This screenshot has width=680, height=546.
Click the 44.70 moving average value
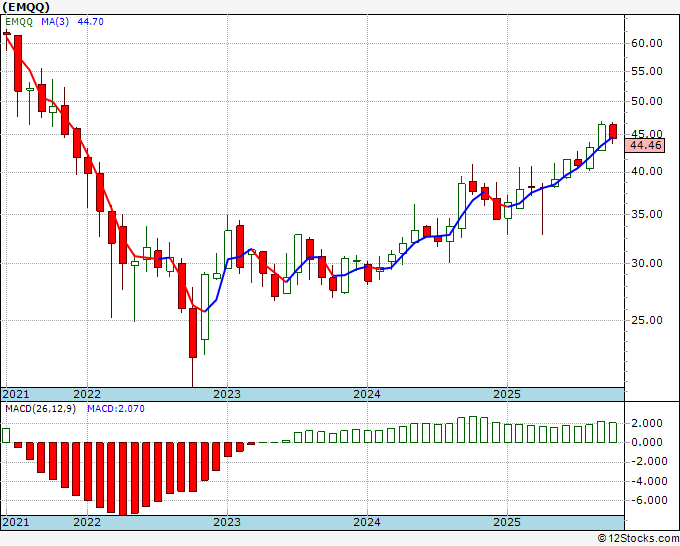point(90,22)
